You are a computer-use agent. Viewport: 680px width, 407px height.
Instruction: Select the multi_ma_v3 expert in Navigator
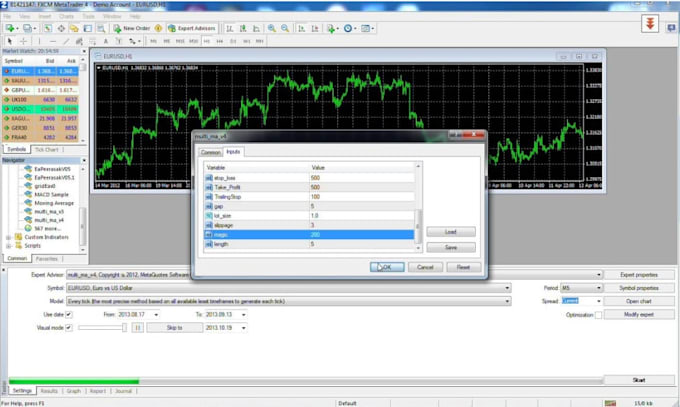coord(49,212)
